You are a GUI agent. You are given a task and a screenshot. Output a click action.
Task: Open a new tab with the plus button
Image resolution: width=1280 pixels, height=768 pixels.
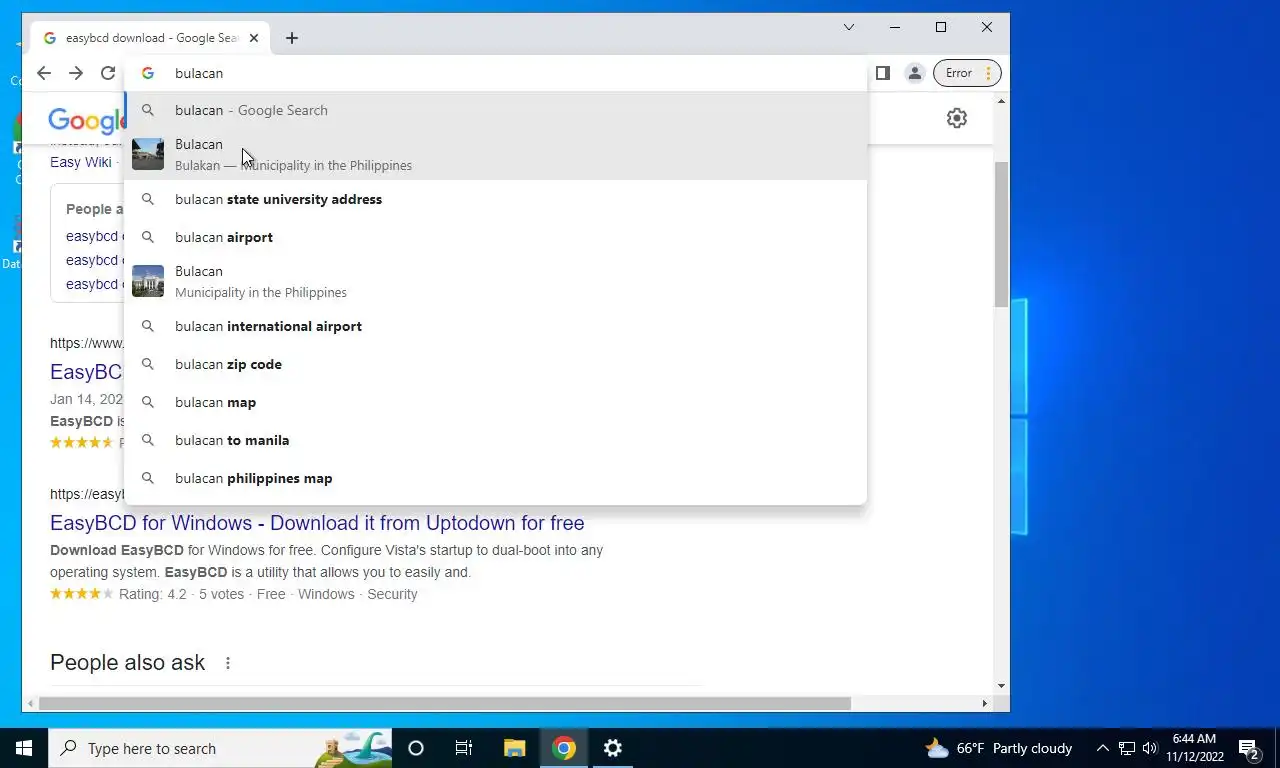[292, 38]
